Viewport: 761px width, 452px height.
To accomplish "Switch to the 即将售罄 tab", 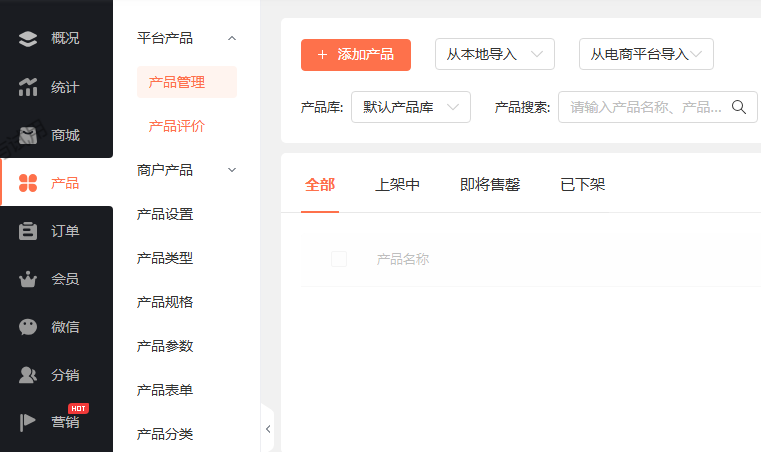I will (490, 184).
